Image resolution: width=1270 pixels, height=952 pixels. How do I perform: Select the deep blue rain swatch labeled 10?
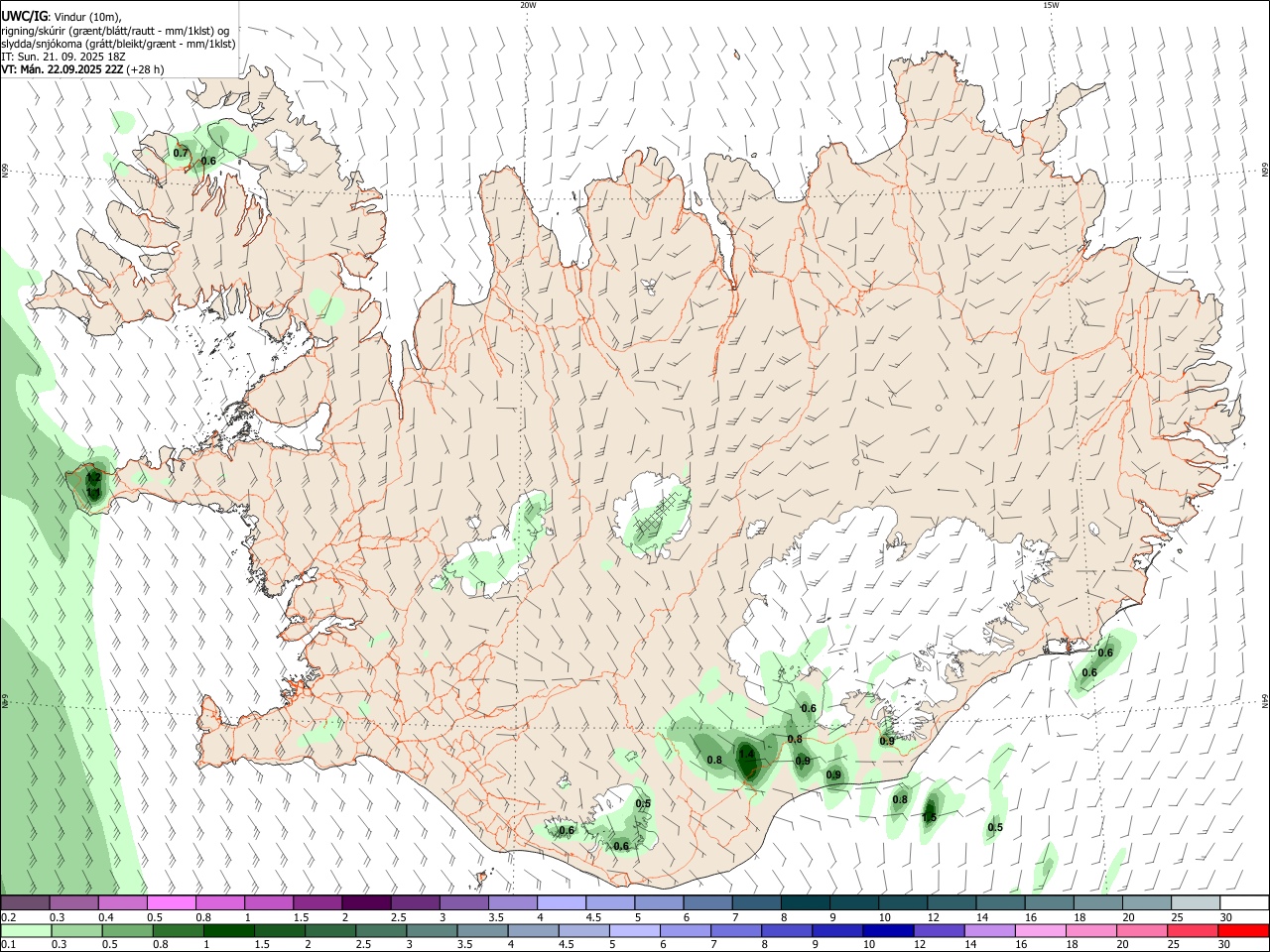tap(889, 930)
